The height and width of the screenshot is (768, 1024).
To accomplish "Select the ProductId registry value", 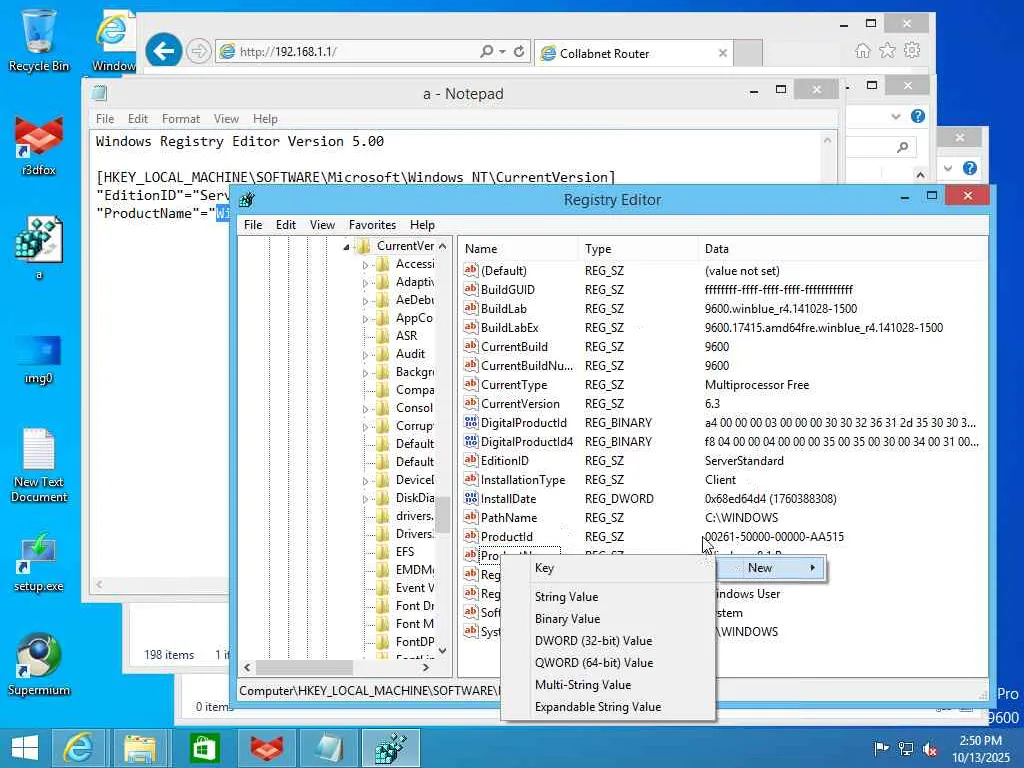I will pos(506,537).
